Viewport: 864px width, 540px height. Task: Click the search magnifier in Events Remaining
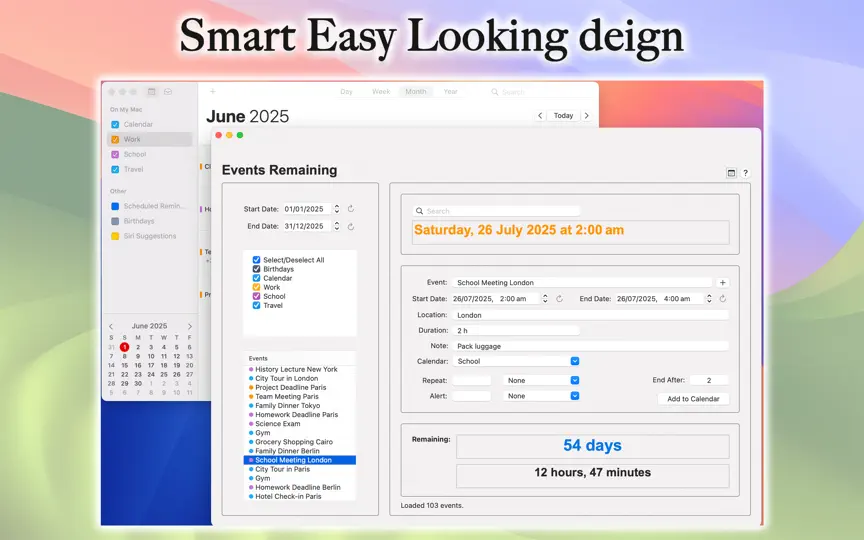[x=419, y=211]
